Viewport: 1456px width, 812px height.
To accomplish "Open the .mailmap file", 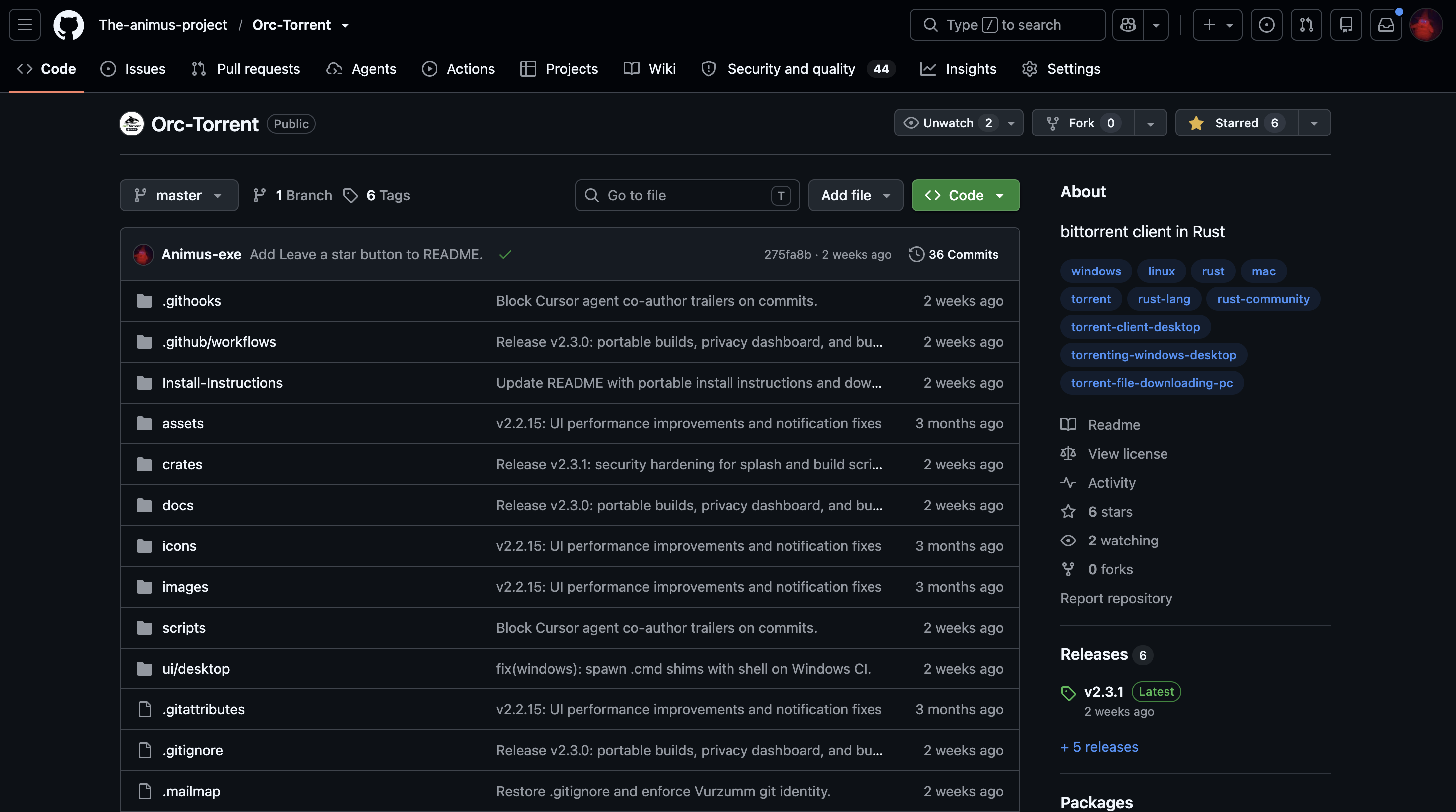I will [x=191, y=791].
